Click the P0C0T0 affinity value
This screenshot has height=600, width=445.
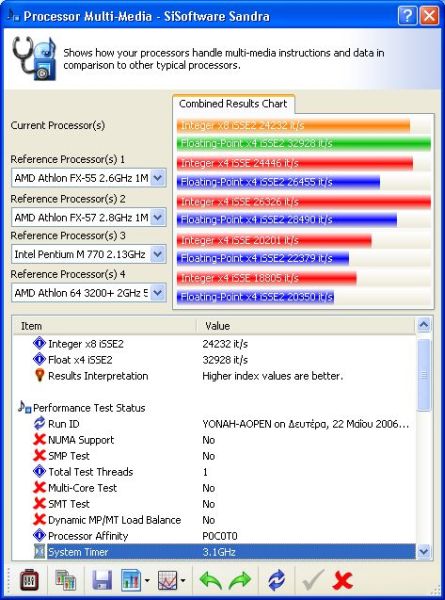tap(220, 536)
